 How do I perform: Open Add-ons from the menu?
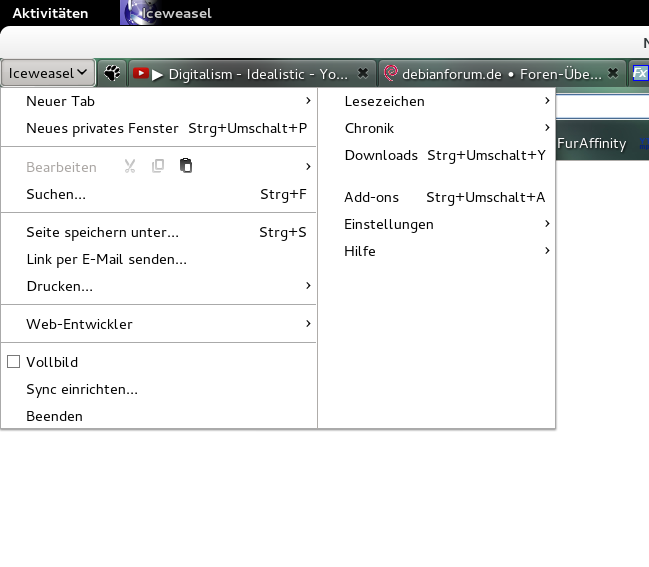[x=437, y=197]
